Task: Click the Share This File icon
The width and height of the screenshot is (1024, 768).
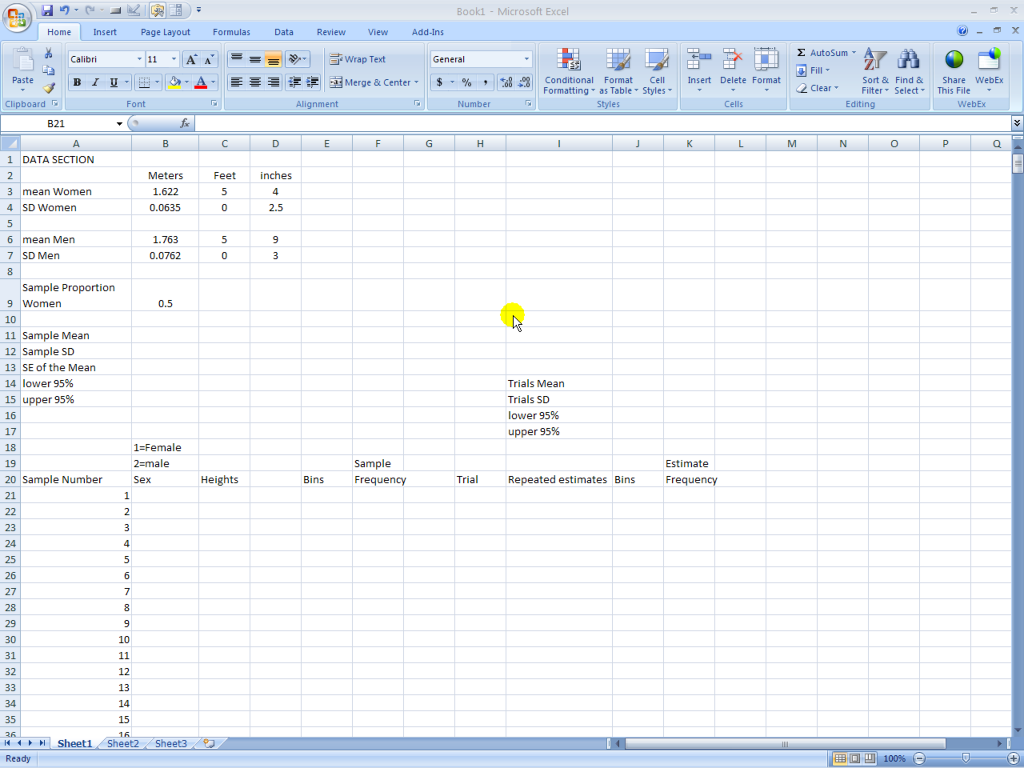Action: [x=954, y=60]
